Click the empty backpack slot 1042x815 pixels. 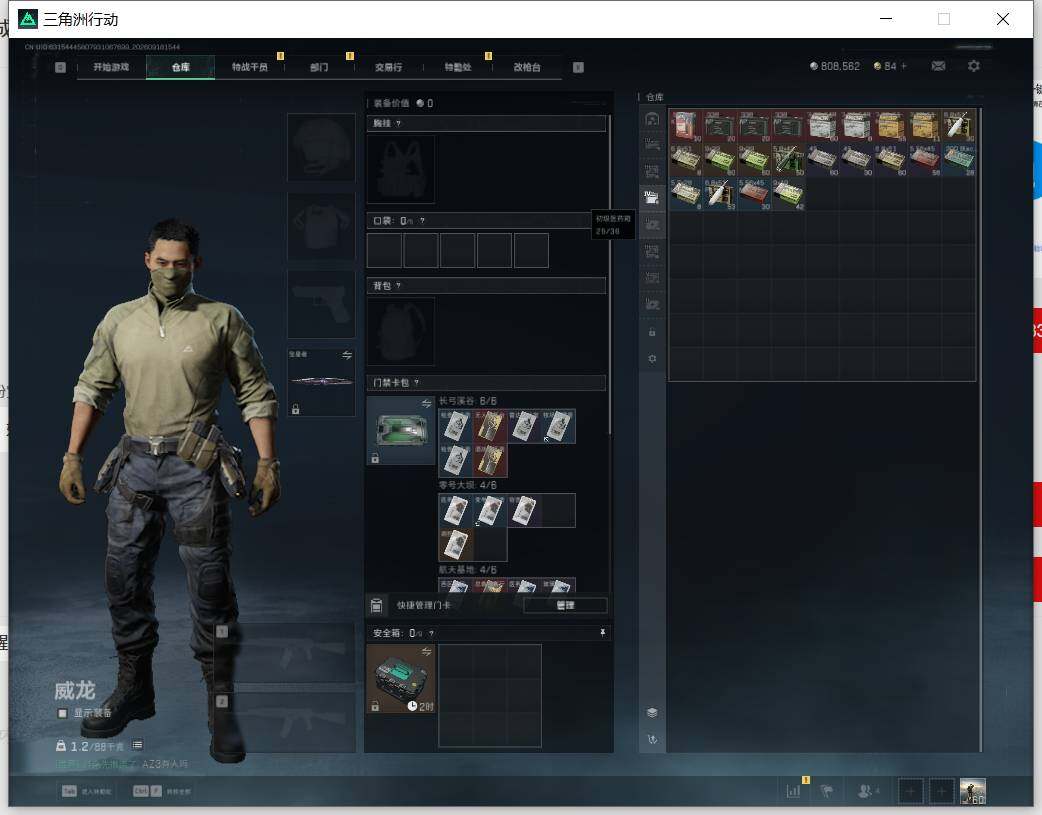point(401,331)
